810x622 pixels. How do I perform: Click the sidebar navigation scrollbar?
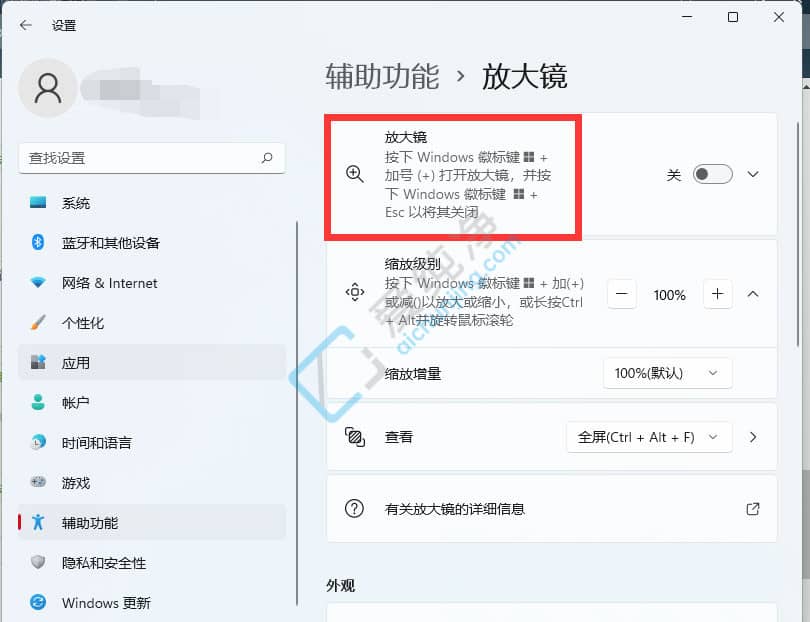click(297, 413)
